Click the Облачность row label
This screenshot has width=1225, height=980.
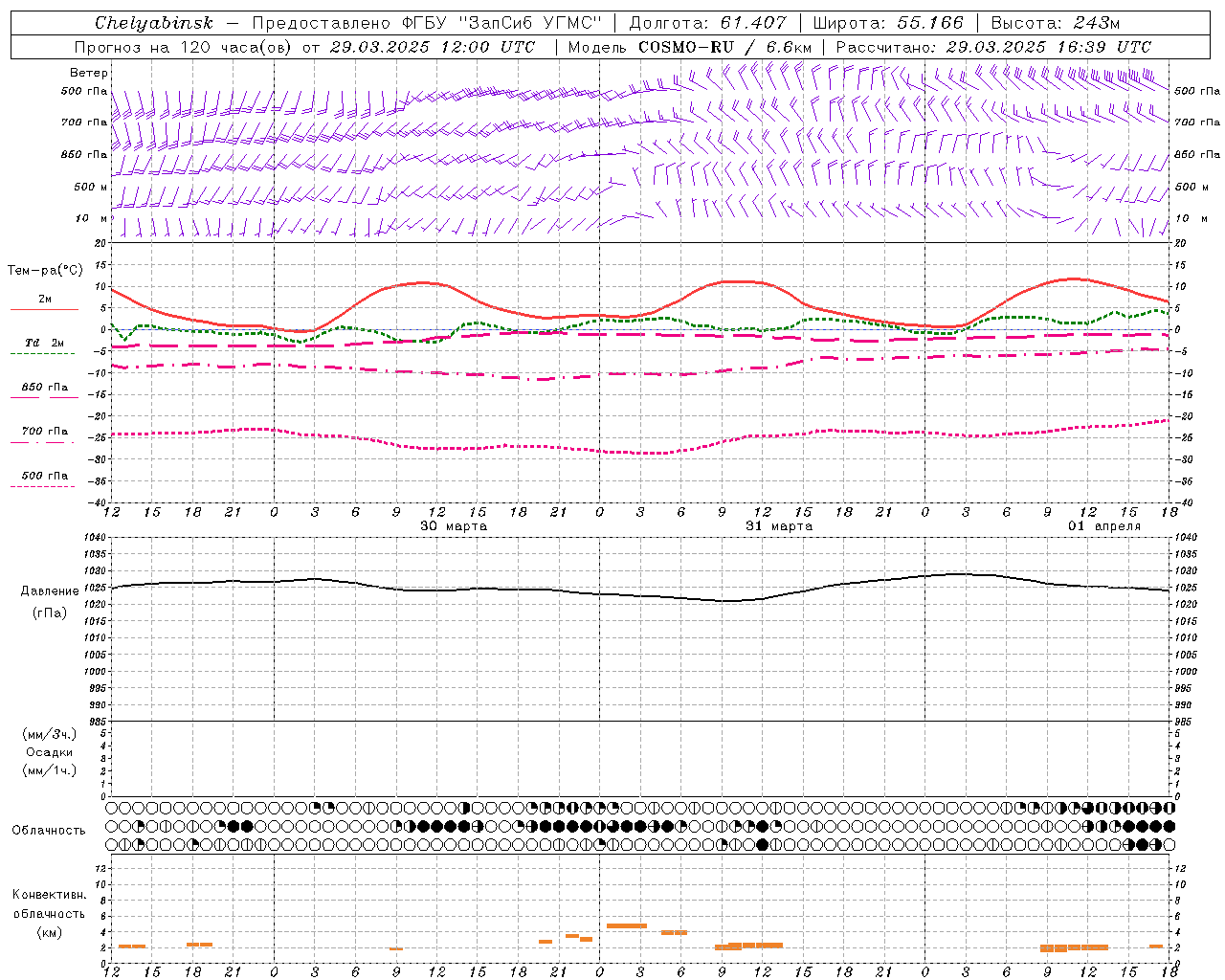click(x=49, y=831)
